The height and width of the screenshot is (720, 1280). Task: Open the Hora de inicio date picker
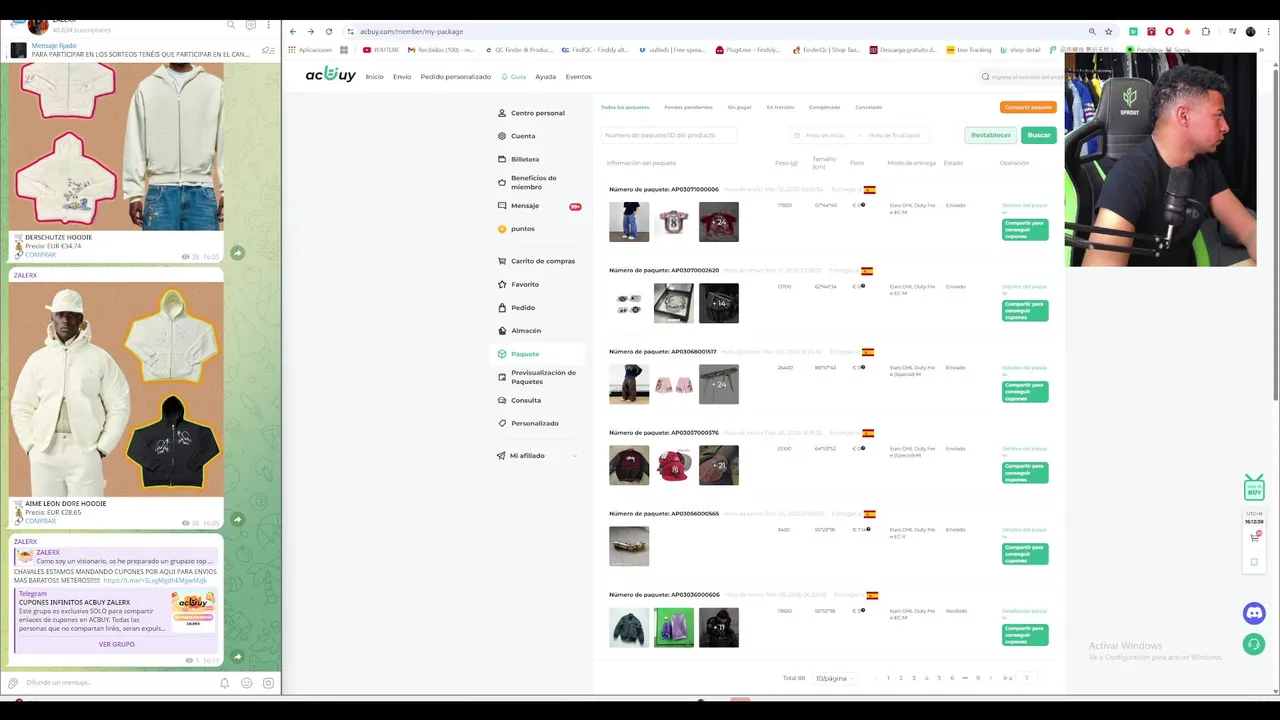[825, 135]
